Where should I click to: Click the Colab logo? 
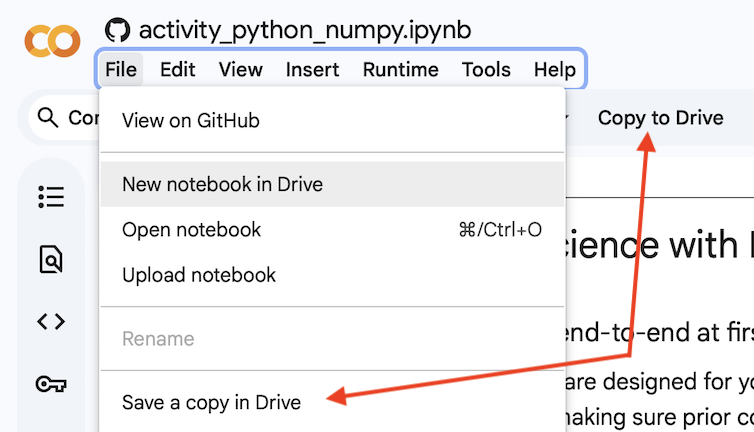point(52,41)
